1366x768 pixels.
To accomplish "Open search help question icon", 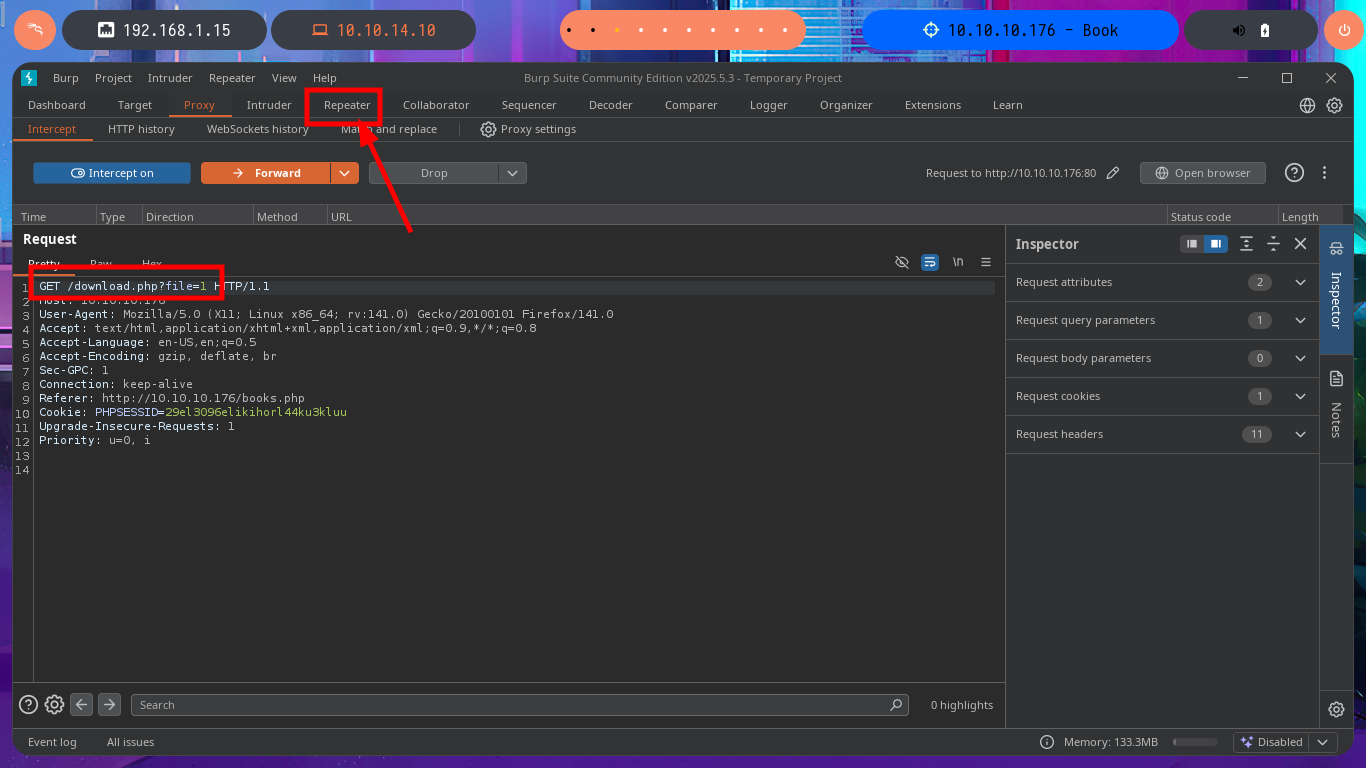I will click(x=29, y=705).
